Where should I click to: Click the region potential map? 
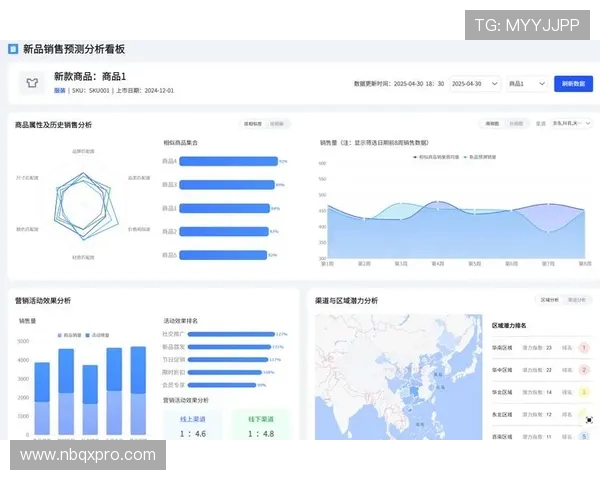point(398,377)
